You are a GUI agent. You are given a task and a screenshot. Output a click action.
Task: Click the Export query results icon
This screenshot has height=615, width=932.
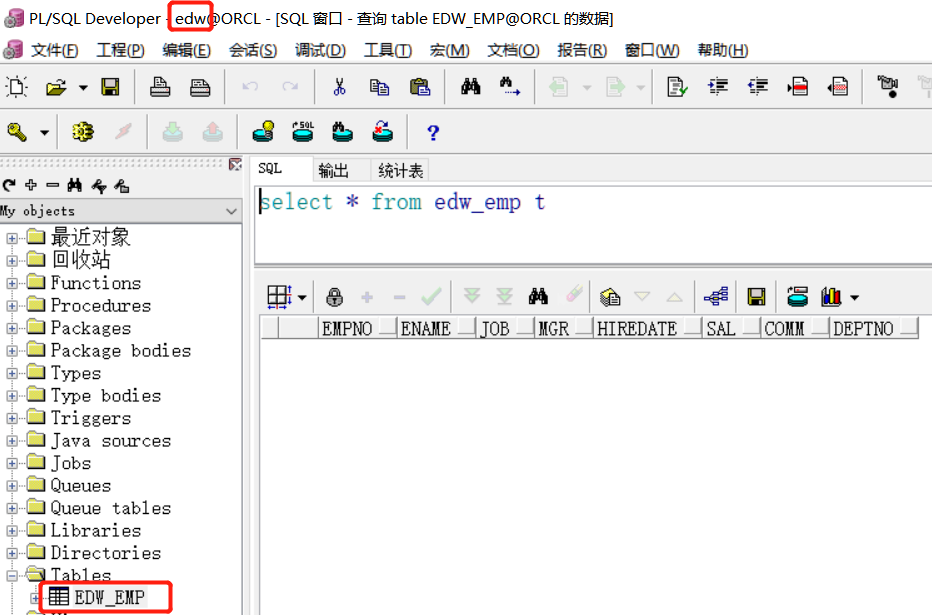point(610,297)
